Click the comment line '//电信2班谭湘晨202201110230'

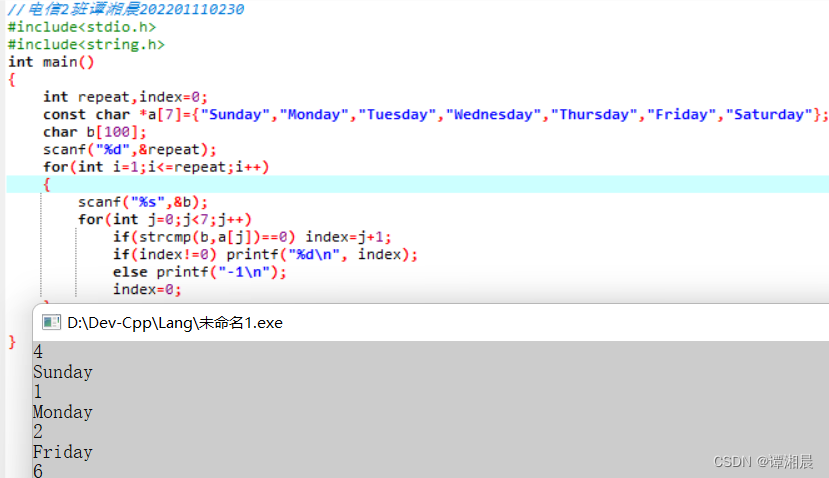tap(126, 9)
